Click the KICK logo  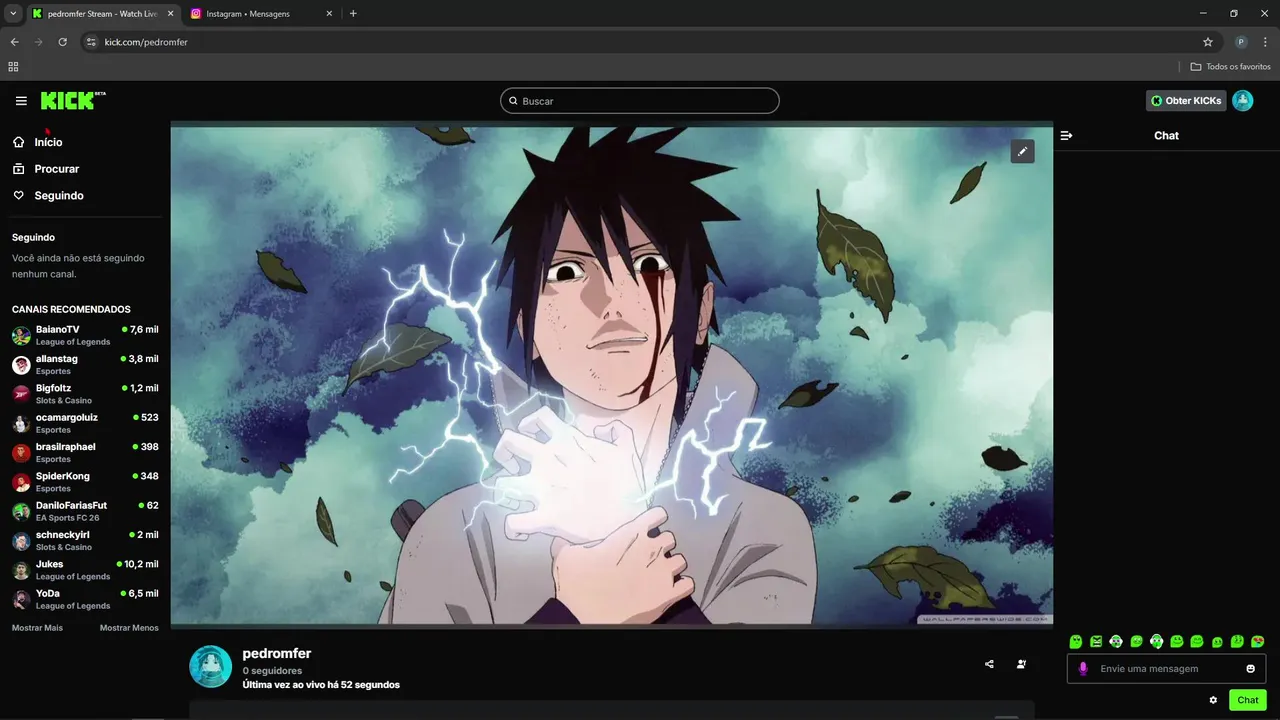coord(73,100)
